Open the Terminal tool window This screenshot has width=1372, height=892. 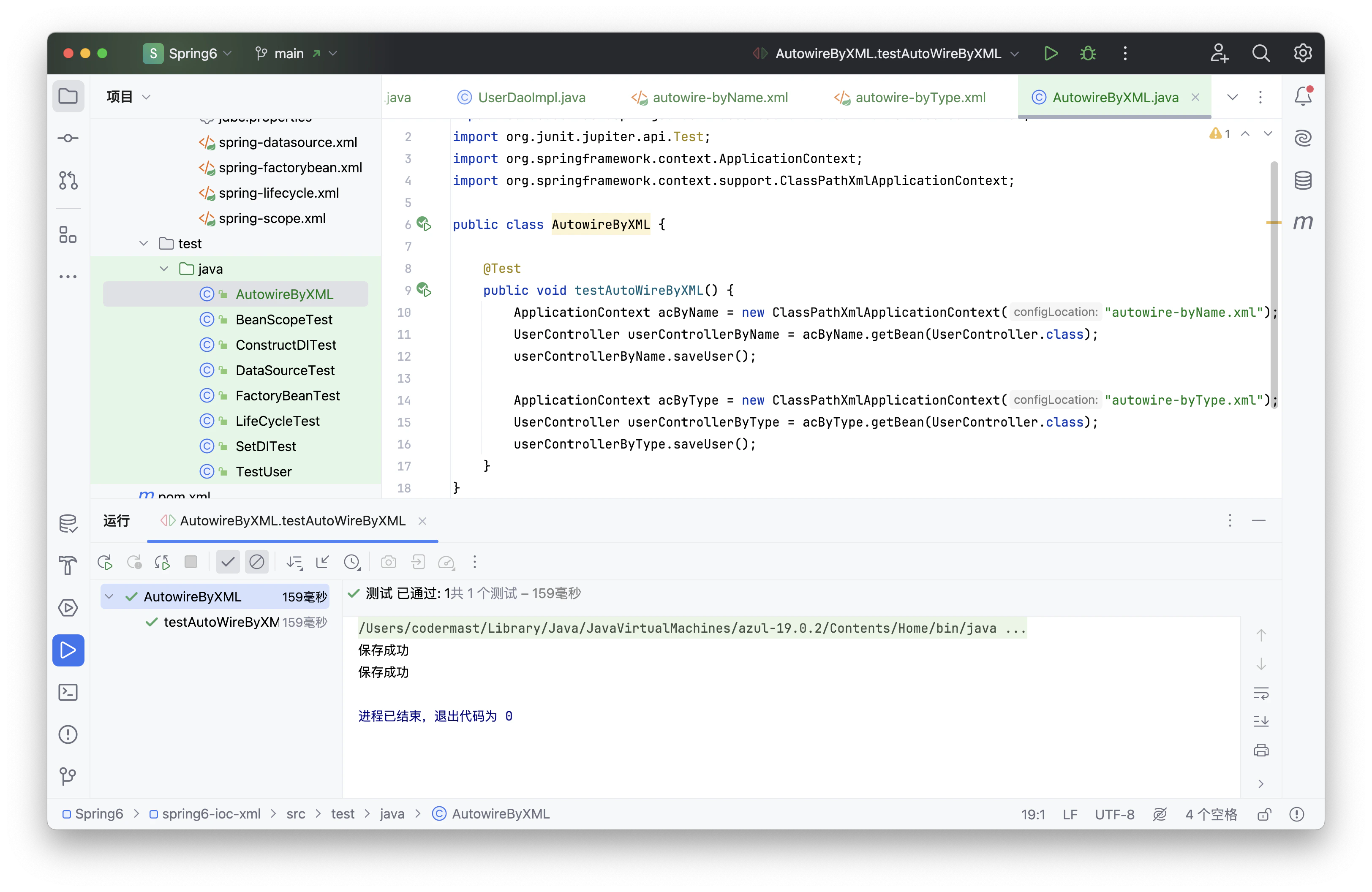coord(68,692)
